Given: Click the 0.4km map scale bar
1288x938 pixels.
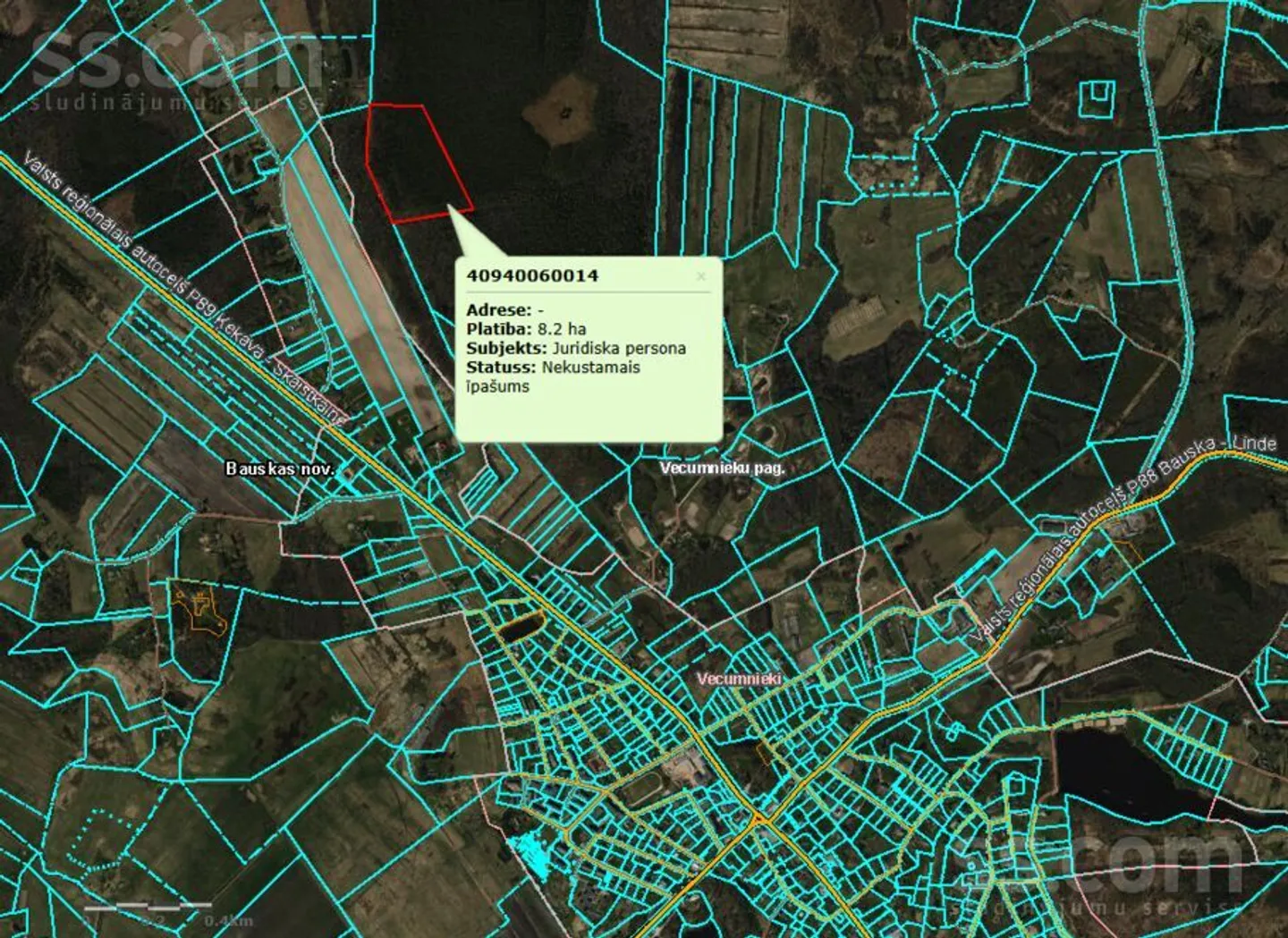Looking at the screenshot, I should tap(168, 915).
